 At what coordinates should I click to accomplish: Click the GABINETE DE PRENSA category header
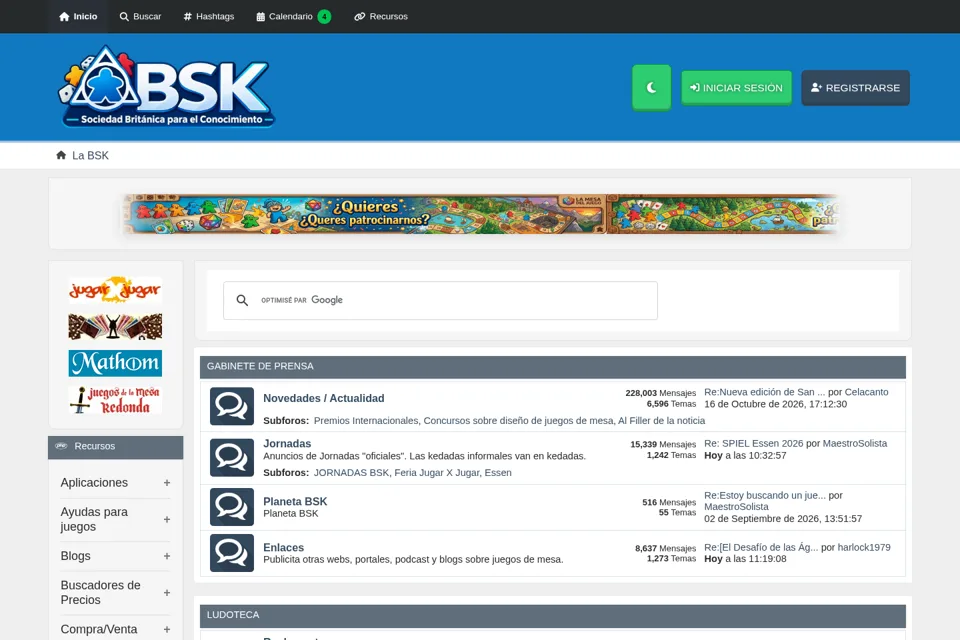click(x=552, y=366)
